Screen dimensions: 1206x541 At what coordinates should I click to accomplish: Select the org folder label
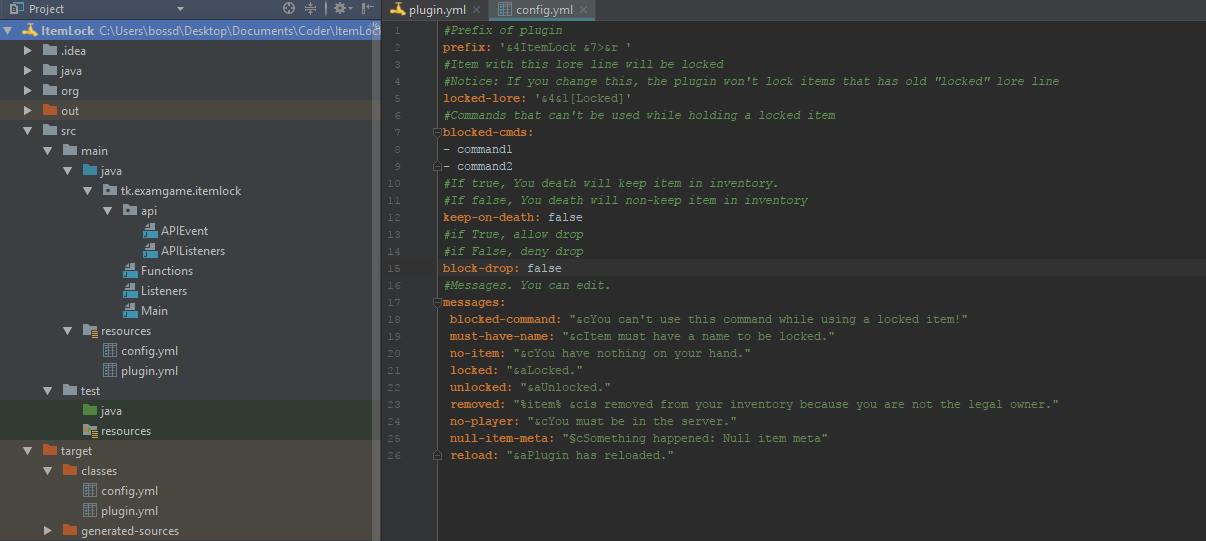[70, 91]
